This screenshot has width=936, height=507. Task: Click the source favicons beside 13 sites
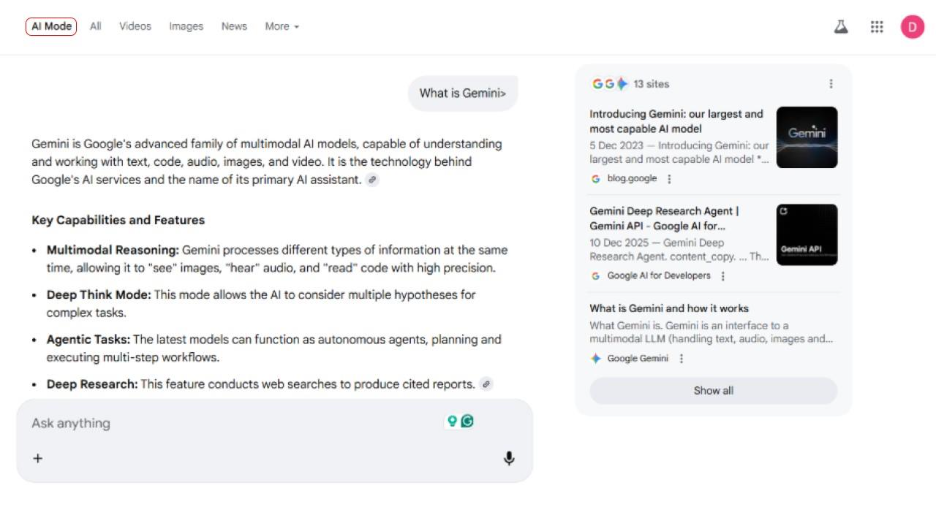click(609, 84)
